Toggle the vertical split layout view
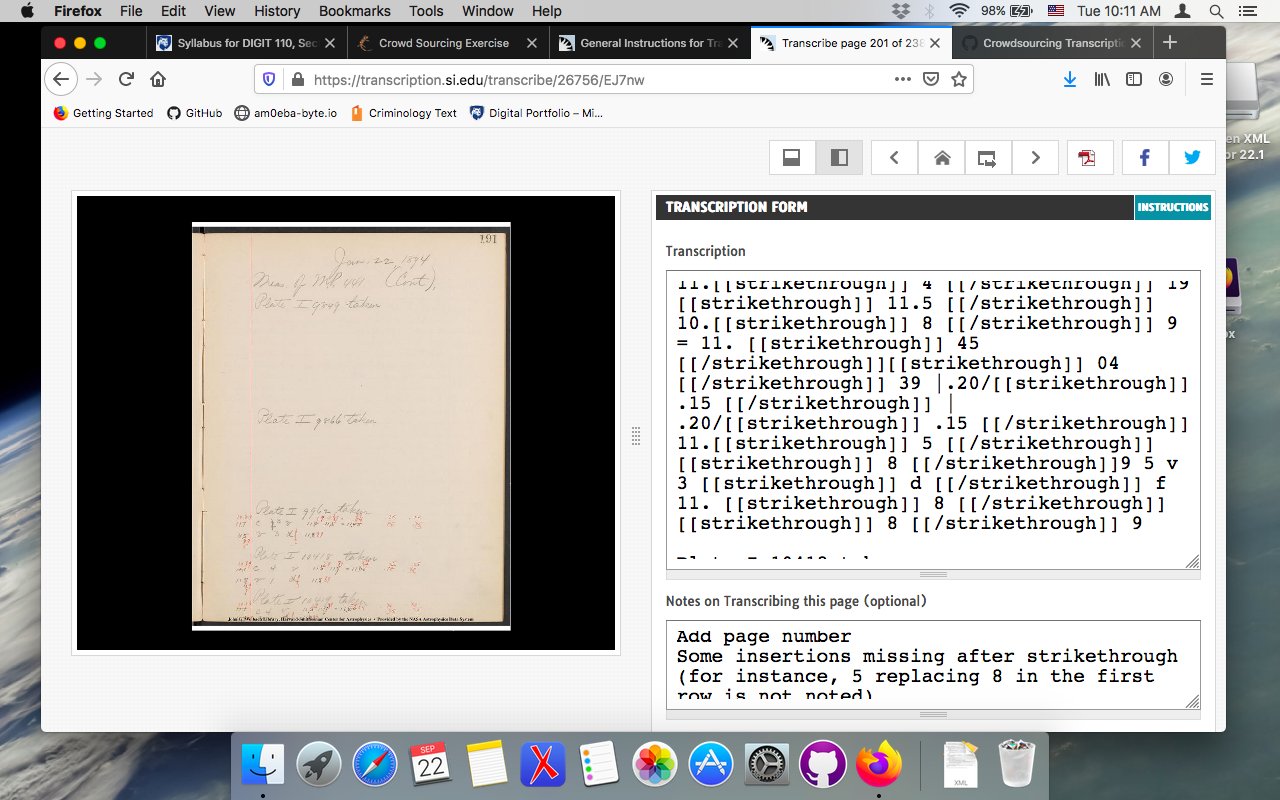Viewport: 1280px width, 800px height. [838, 157]
